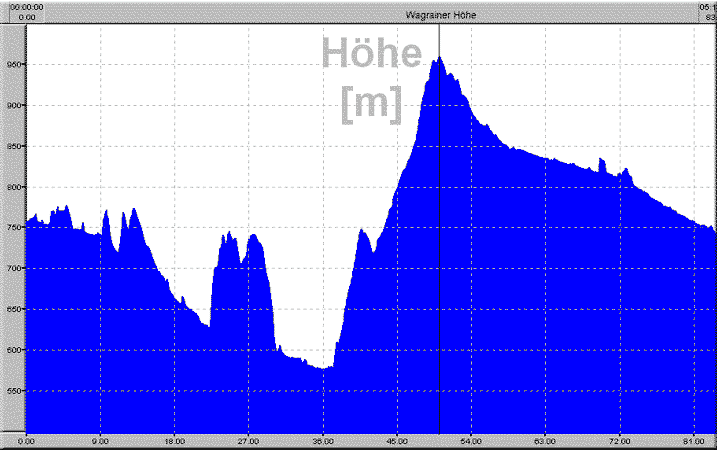Image resolution: width=717 pixels, height=450 pixels.
Task: Select the 750 mark on the height axis
Action: coord(11,228)
